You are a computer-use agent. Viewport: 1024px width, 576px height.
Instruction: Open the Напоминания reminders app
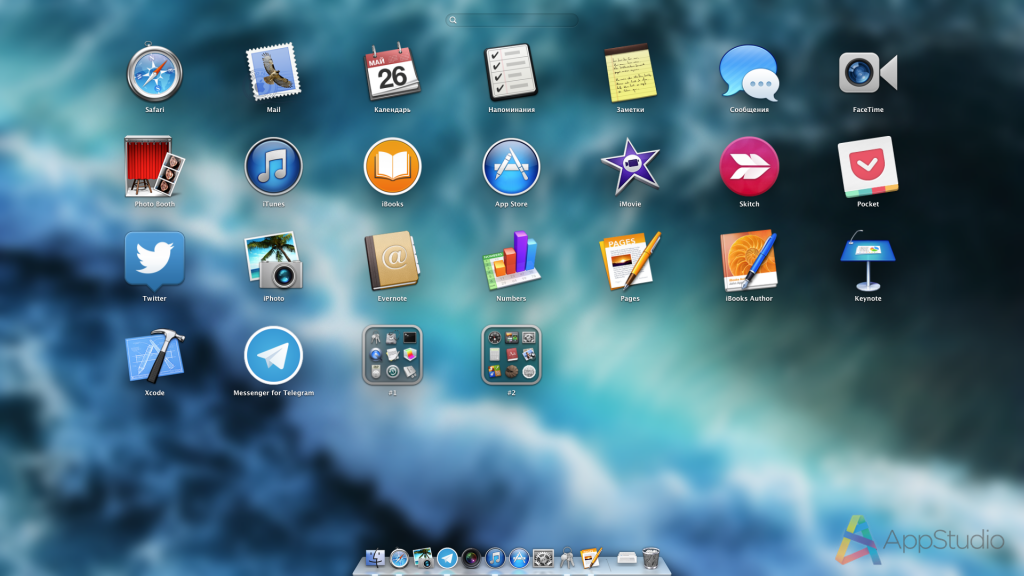pyautogui.click(x=511, y=72)
